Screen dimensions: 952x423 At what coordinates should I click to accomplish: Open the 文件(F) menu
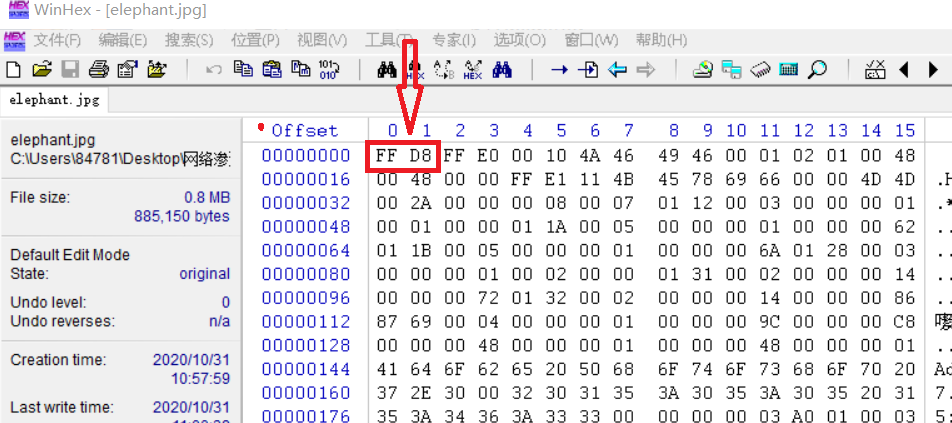[57, 41]
